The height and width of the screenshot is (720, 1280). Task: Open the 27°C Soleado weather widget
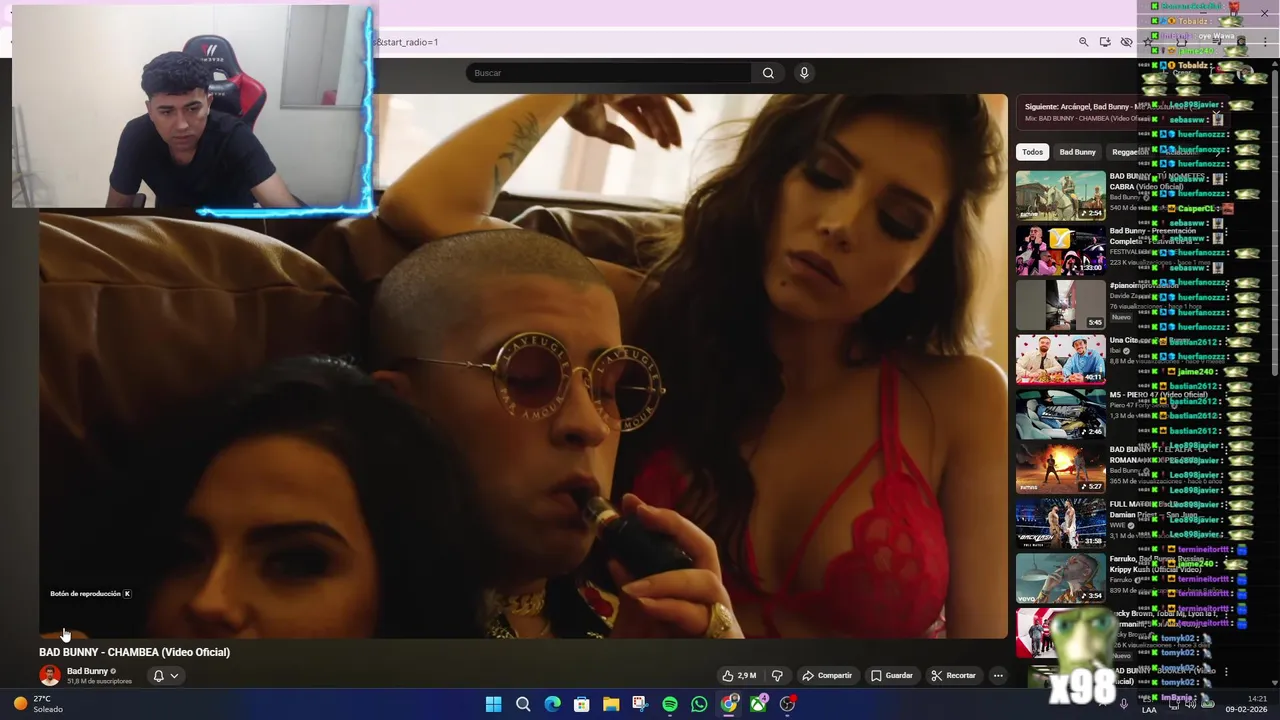(36, 704)
